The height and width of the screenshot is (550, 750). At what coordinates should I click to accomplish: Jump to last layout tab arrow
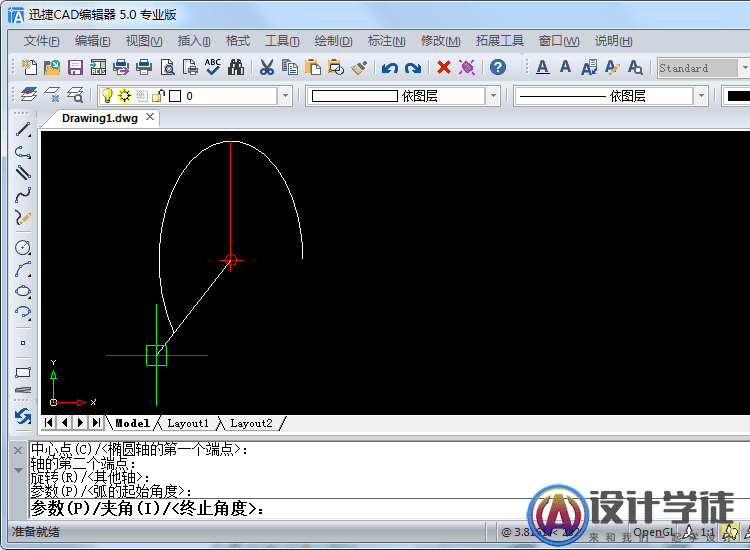coord(96,422)
